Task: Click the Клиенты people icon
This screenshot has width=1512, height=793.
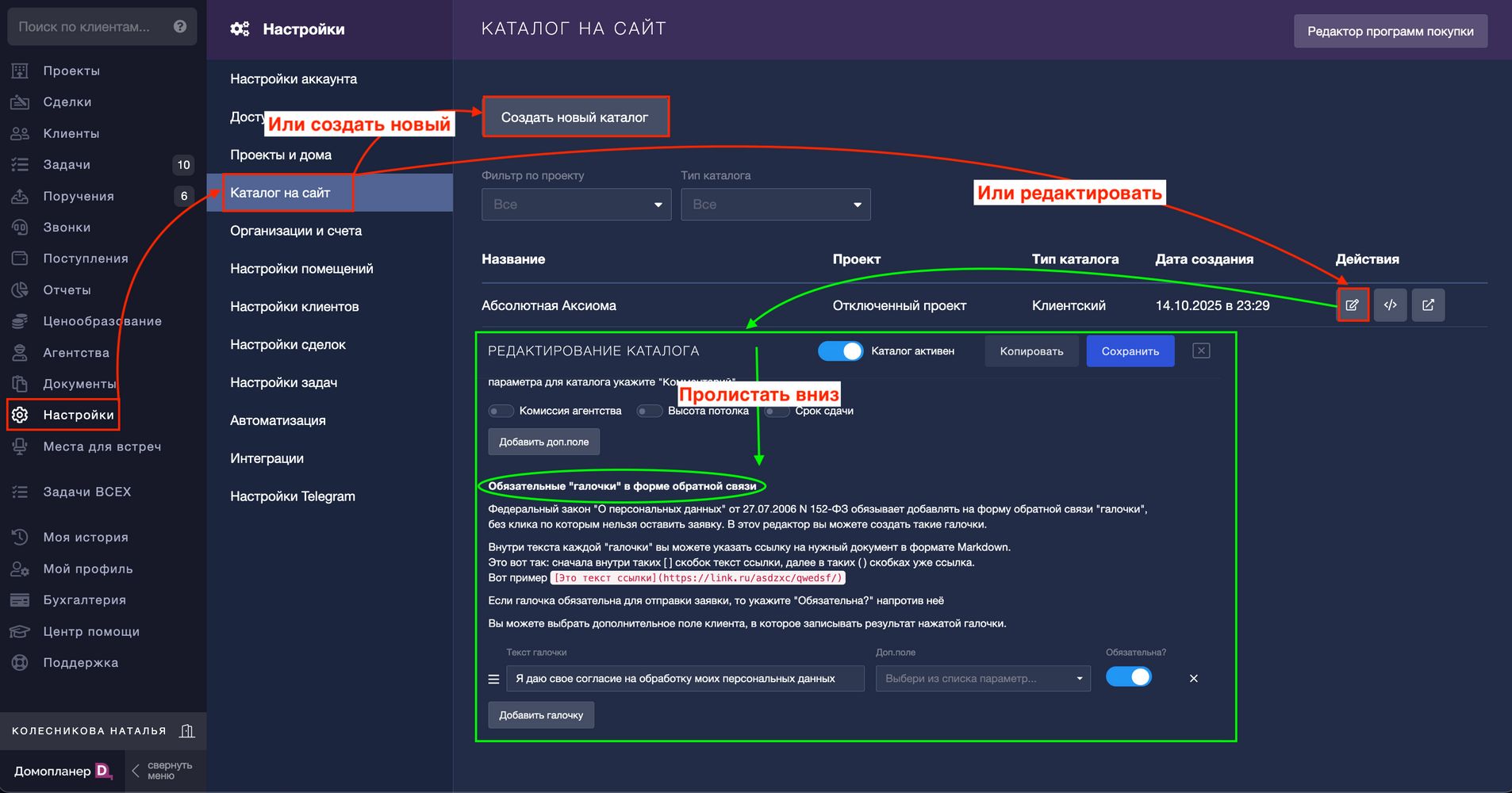Action: (x=20, y=133)
